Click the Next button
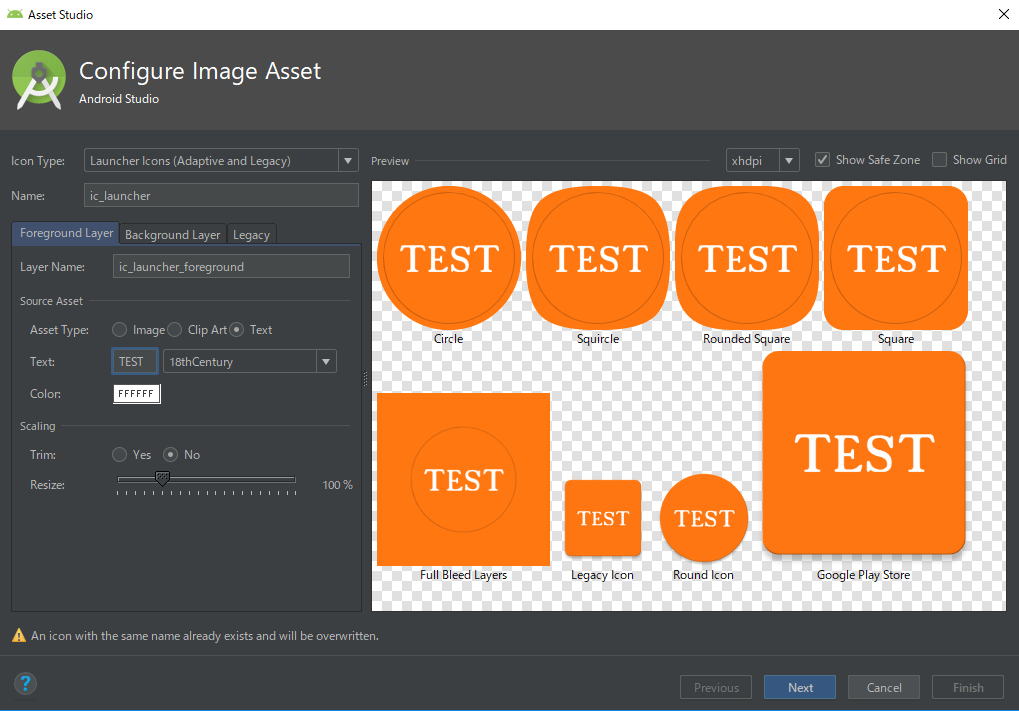This screenshot has height=711, width=1019. 800,687
